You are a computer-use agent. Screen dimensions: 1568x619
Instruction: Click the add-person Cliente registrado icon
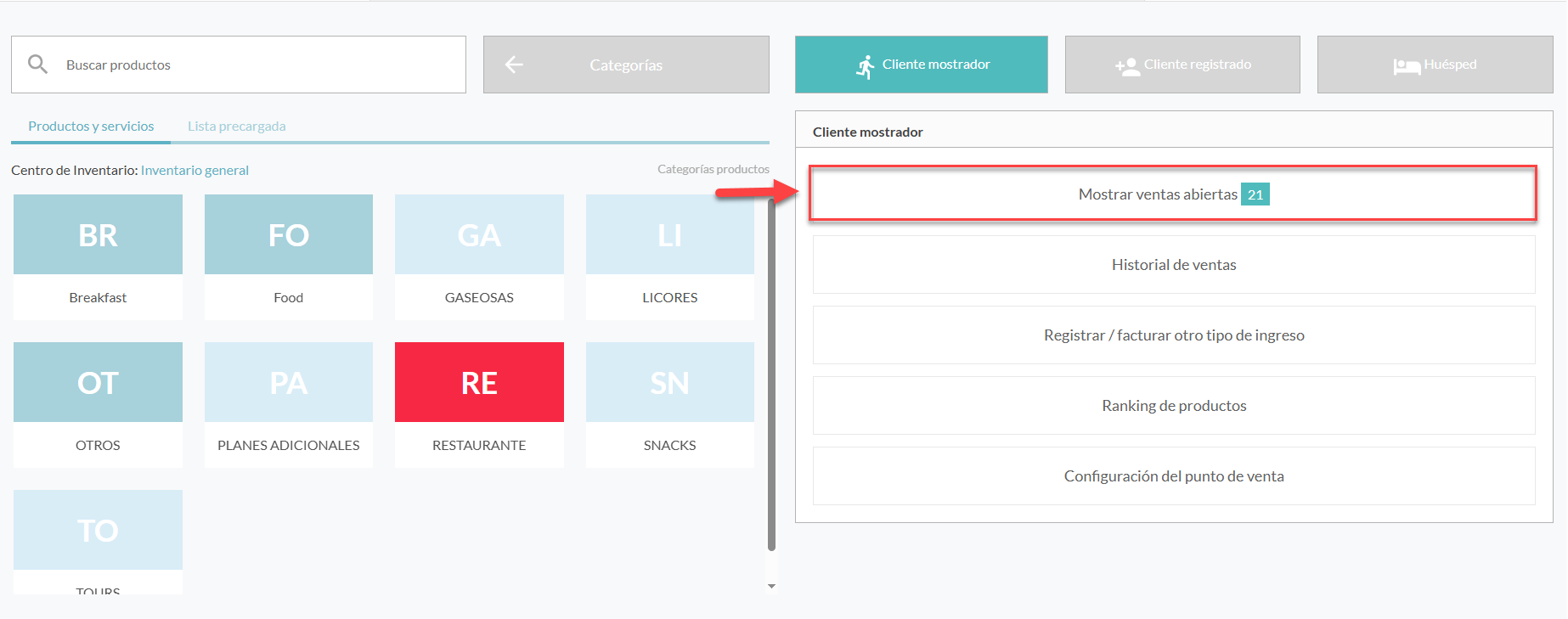(1127, 66)
